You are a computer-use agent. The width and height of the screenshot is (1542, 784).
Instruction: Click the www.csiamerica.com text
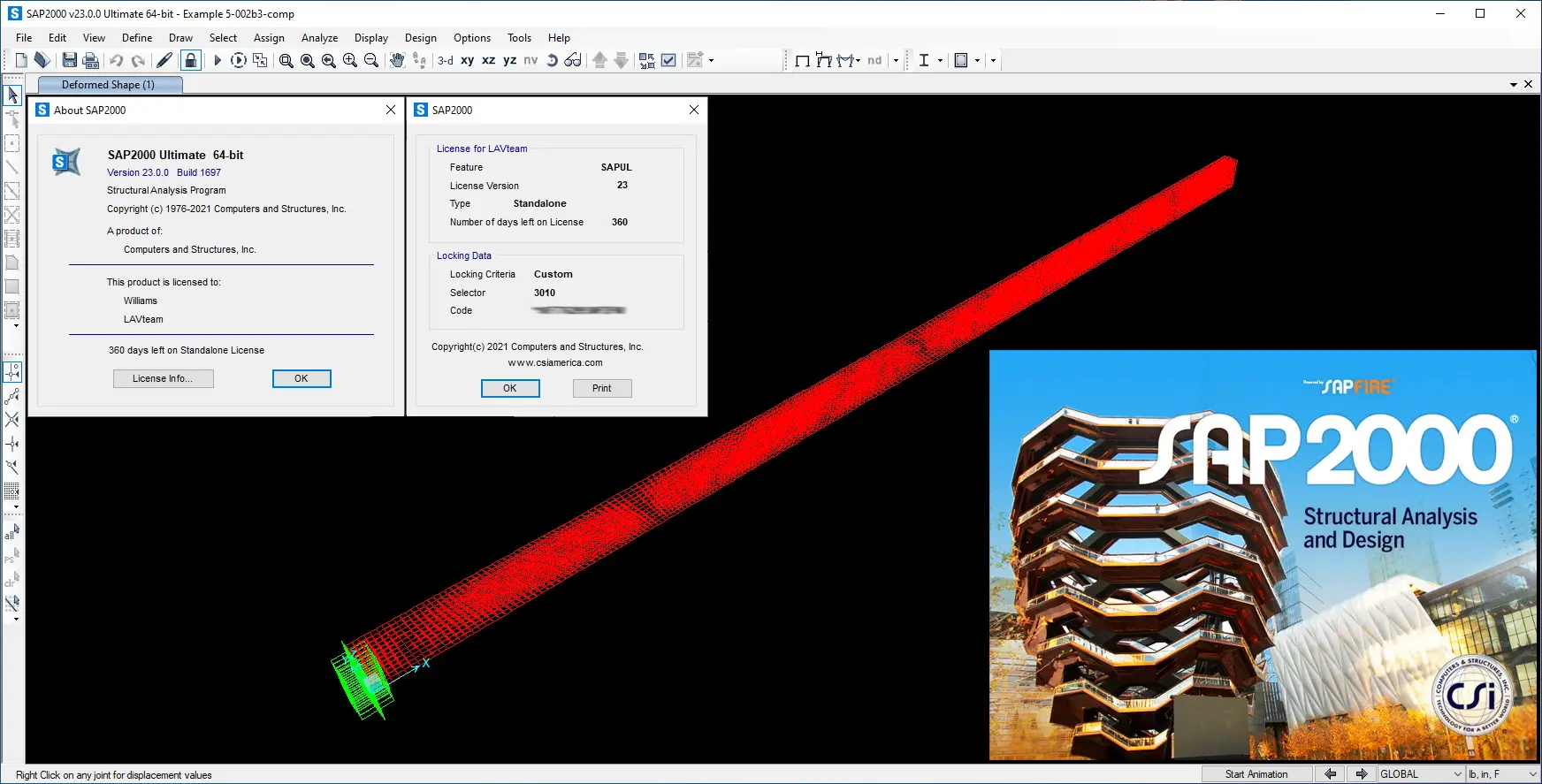(x=555, y=362)
